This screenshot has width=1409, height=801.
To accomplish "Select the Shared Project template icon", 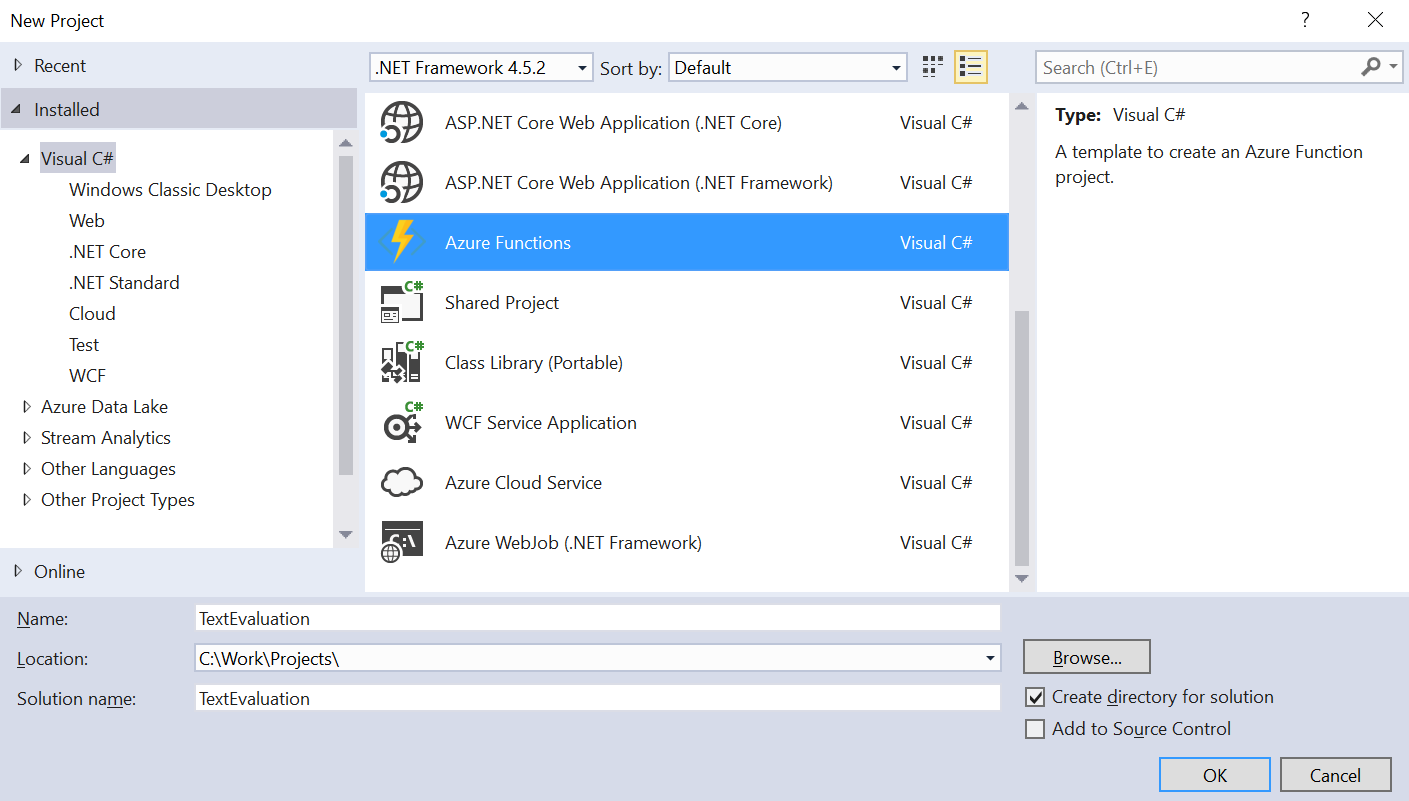I will pos(402,303).
